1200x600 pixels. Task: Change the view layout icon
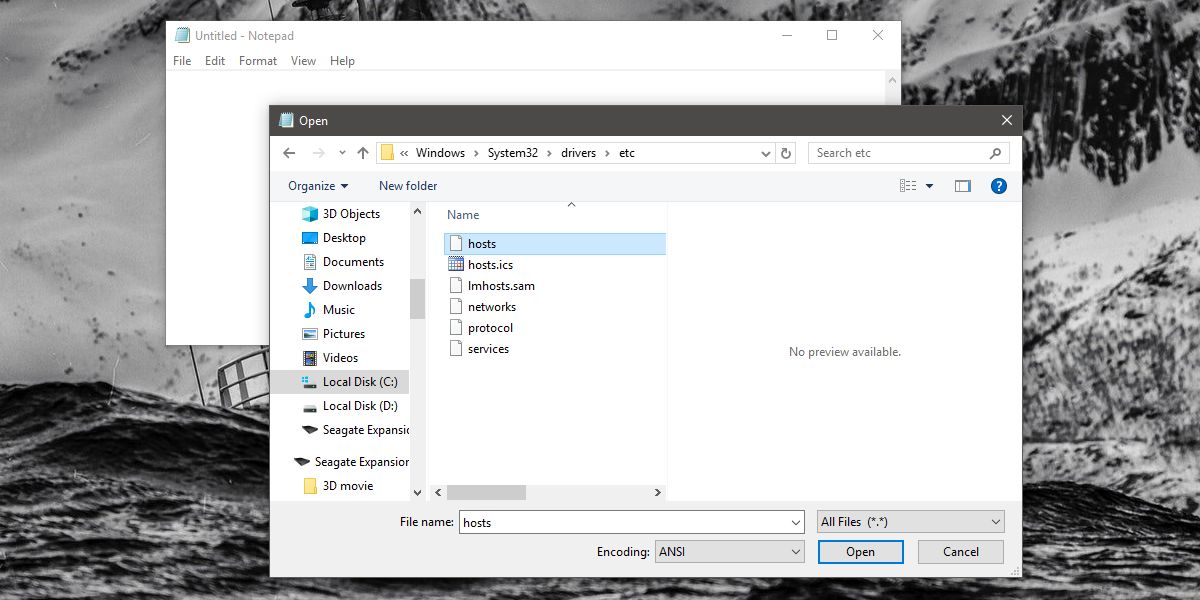[x=908, y=186]
